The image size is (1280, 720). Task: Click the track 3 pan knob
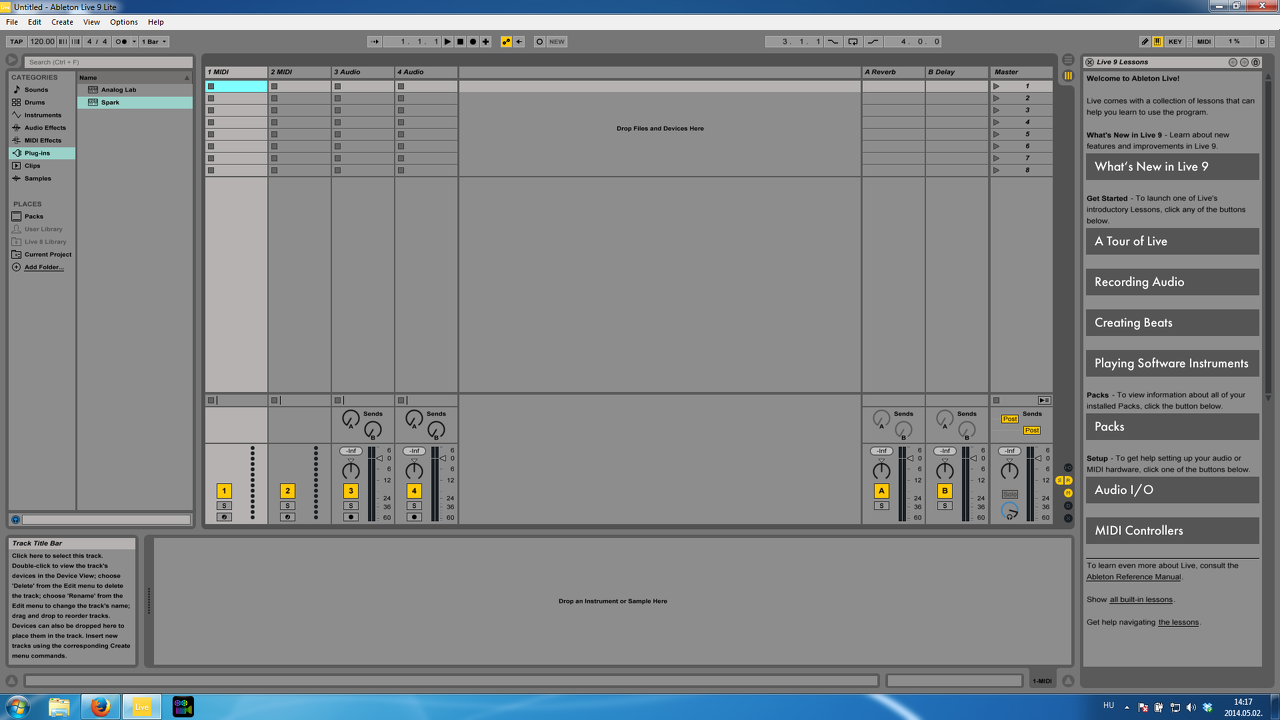click(x=351, y=470)
